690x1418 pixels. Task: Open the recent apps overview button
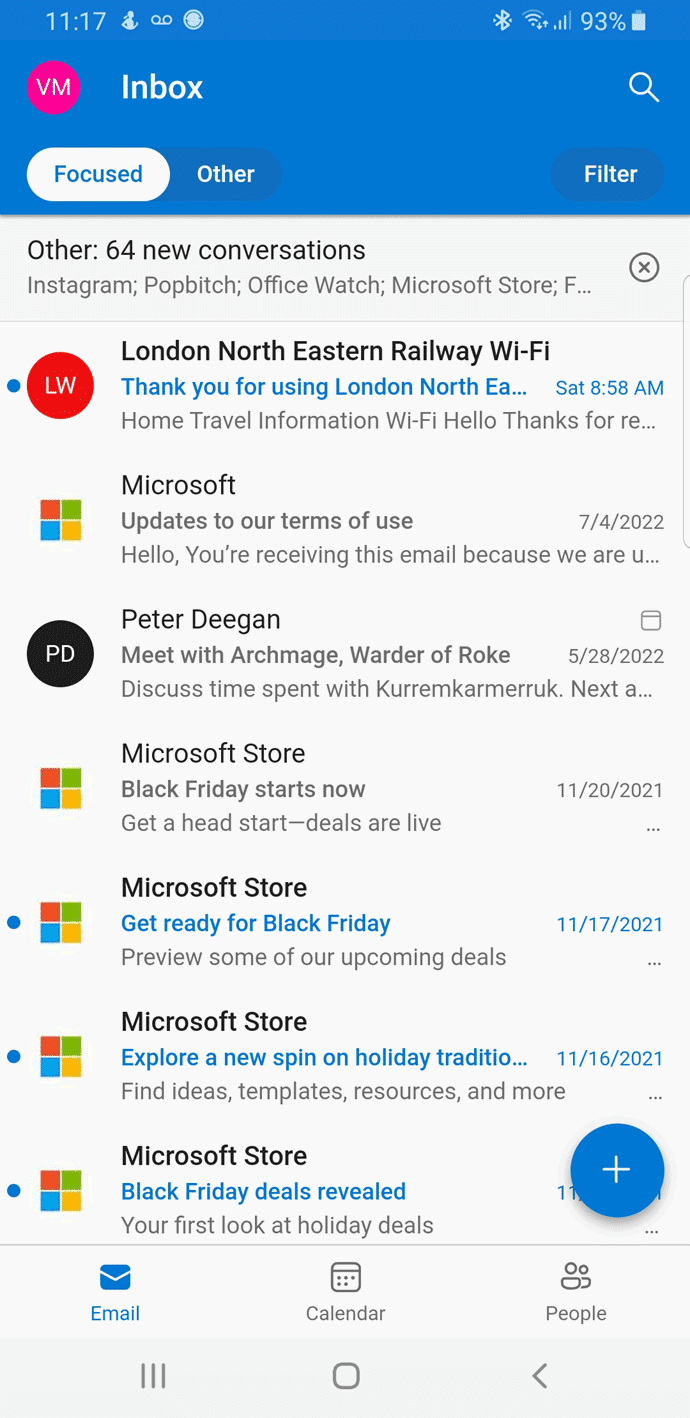153,1376
